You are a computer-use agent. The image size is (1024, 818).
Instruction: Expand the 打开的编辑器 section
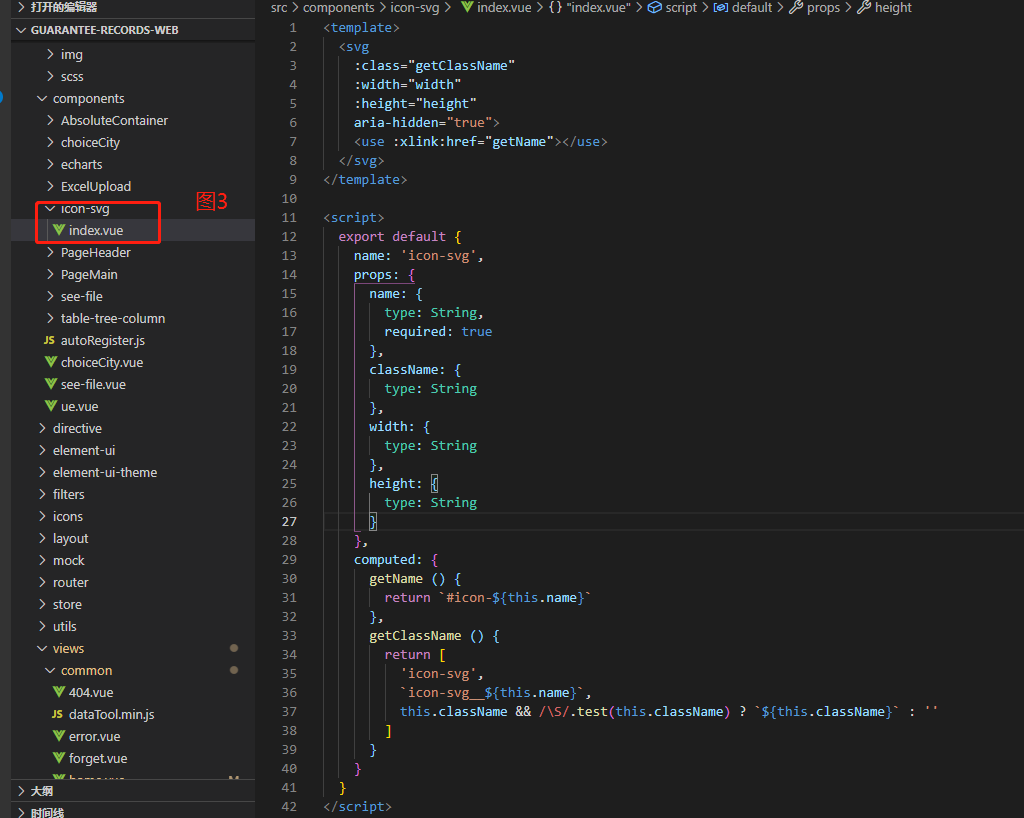coord(22,7)
